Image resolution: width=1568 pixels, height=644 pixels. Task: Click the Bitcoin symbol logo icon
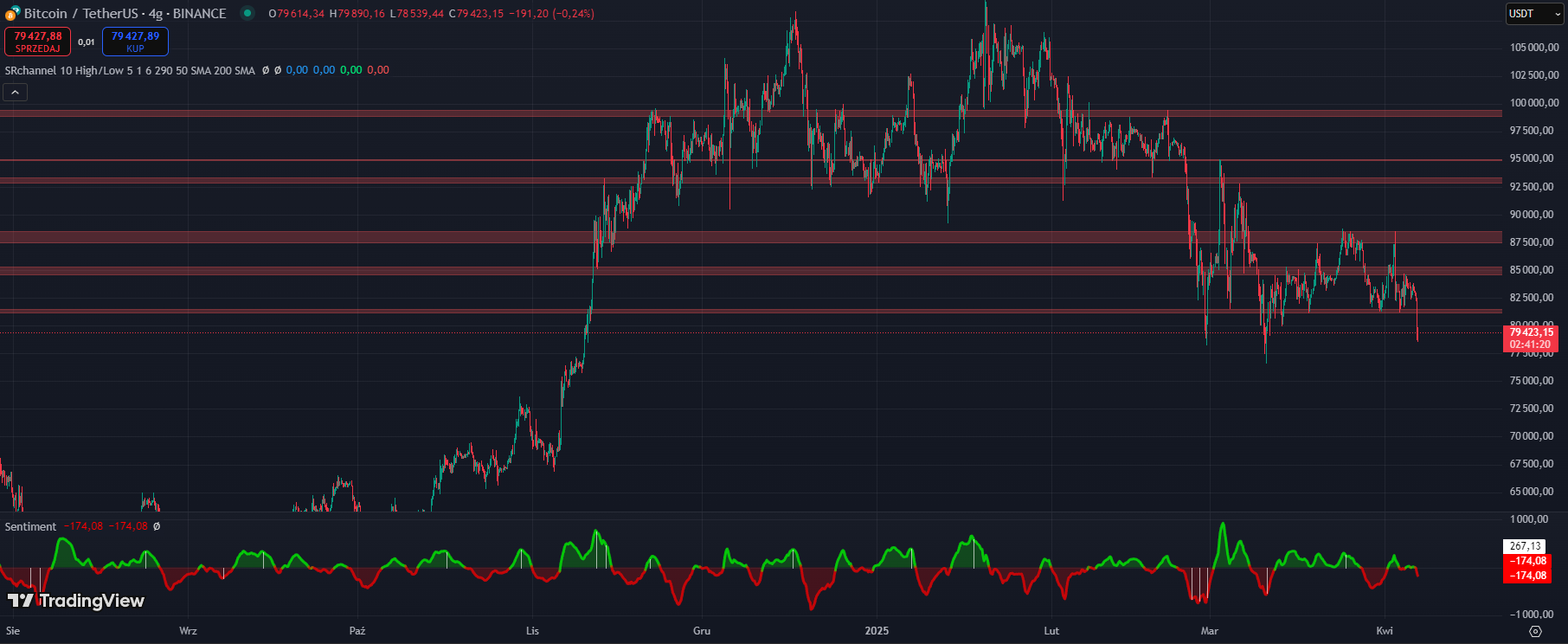(12, 13)
